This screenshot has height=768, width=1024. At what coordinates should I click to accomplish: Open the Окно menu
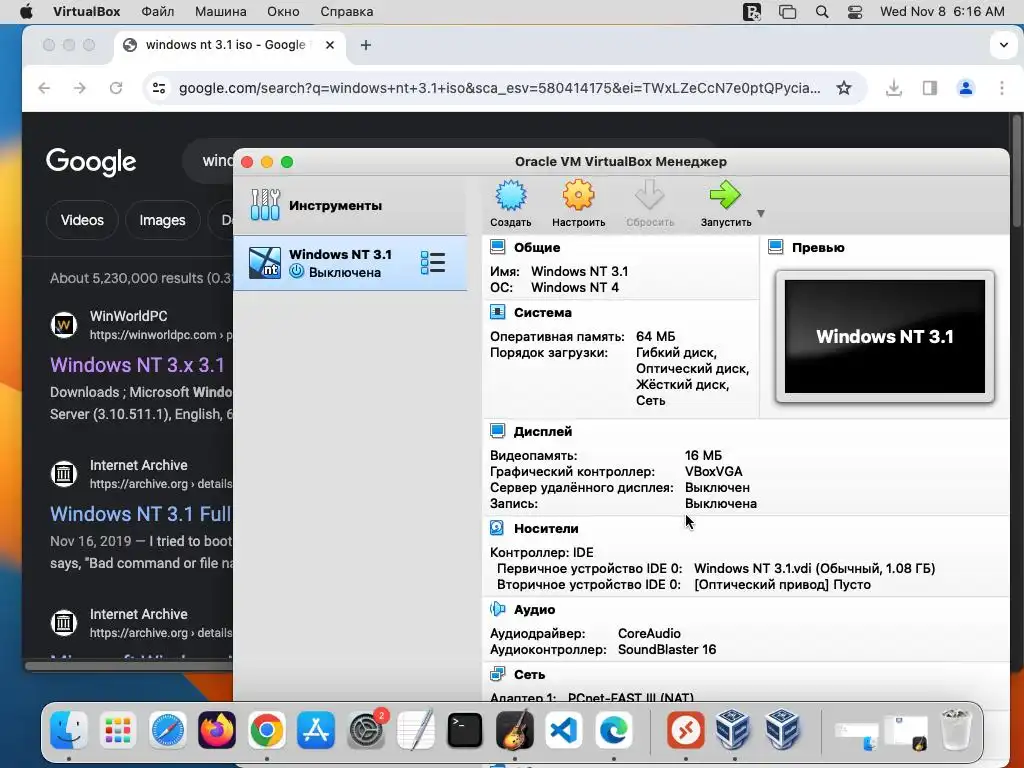[283, 12]
